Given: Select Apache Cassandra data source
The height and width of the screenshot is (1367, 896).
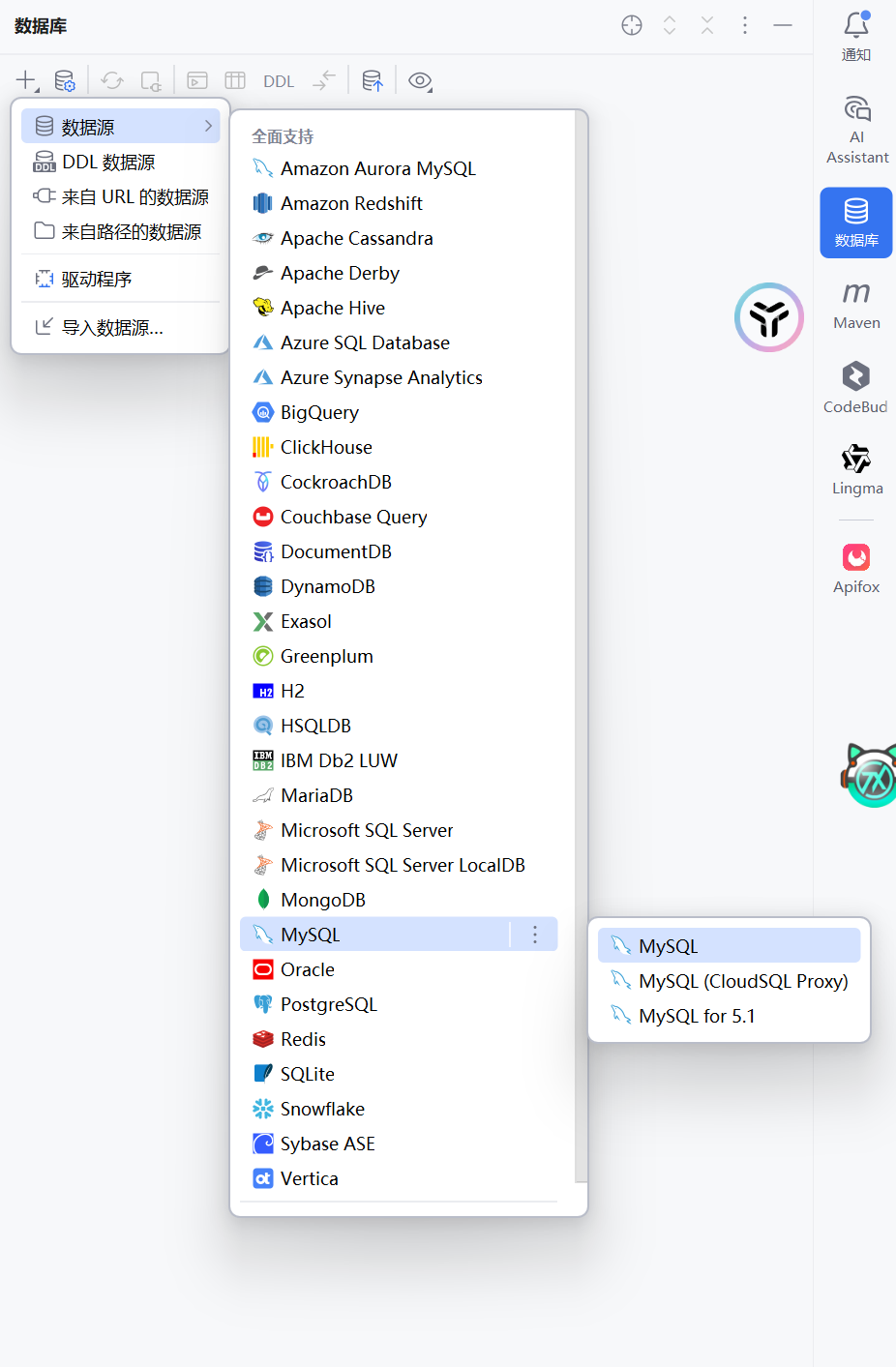Looking at the screenshot, I should [x=399, y=238].
